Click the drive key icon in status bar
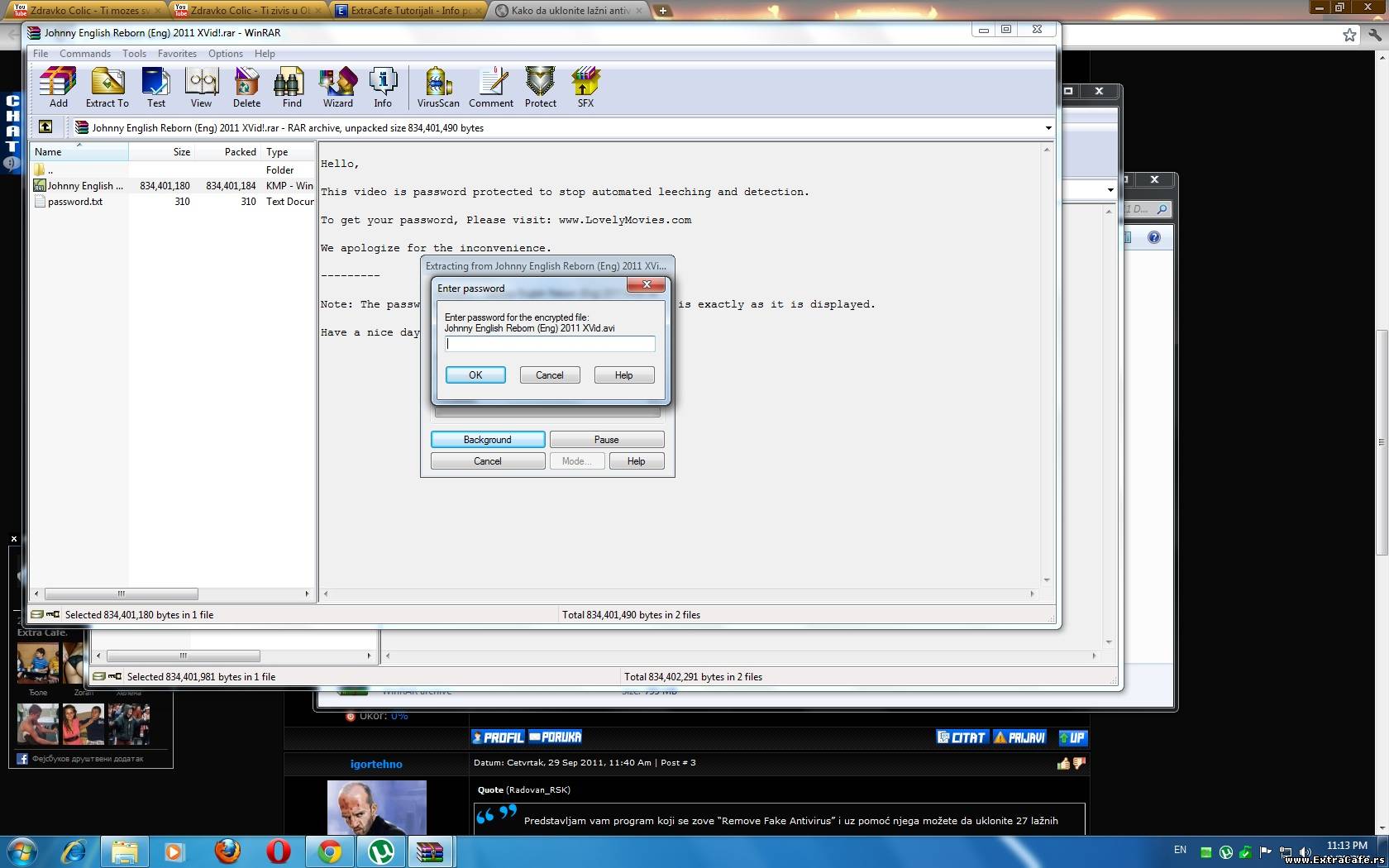 pos(45,614)
